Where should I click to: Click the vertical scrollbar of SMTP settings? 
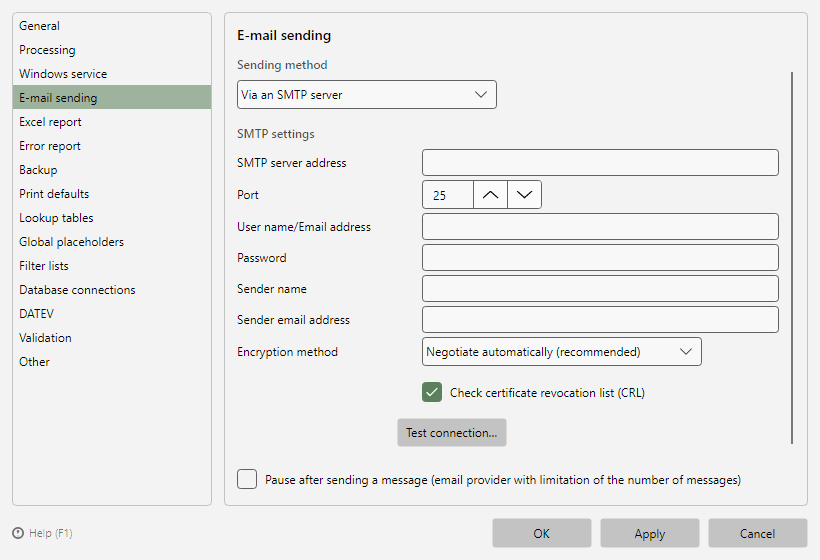point(792,258)
